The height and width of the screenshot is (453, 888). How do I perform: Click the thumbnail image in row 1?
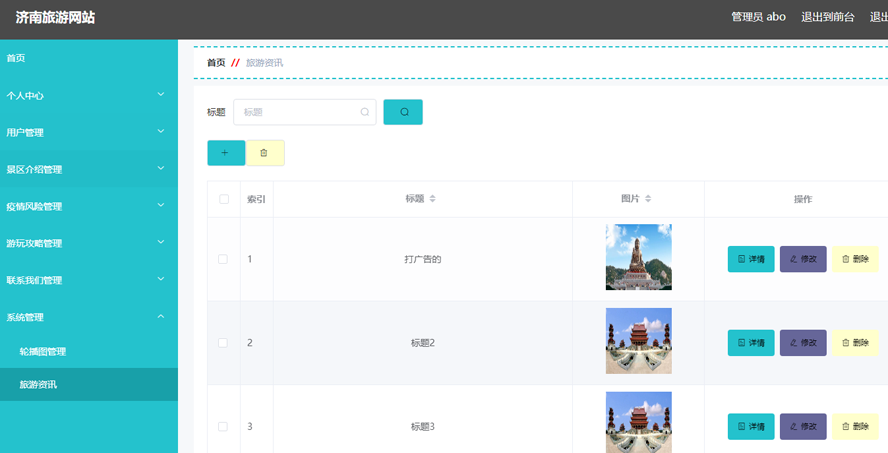click(x=638, y=257)
